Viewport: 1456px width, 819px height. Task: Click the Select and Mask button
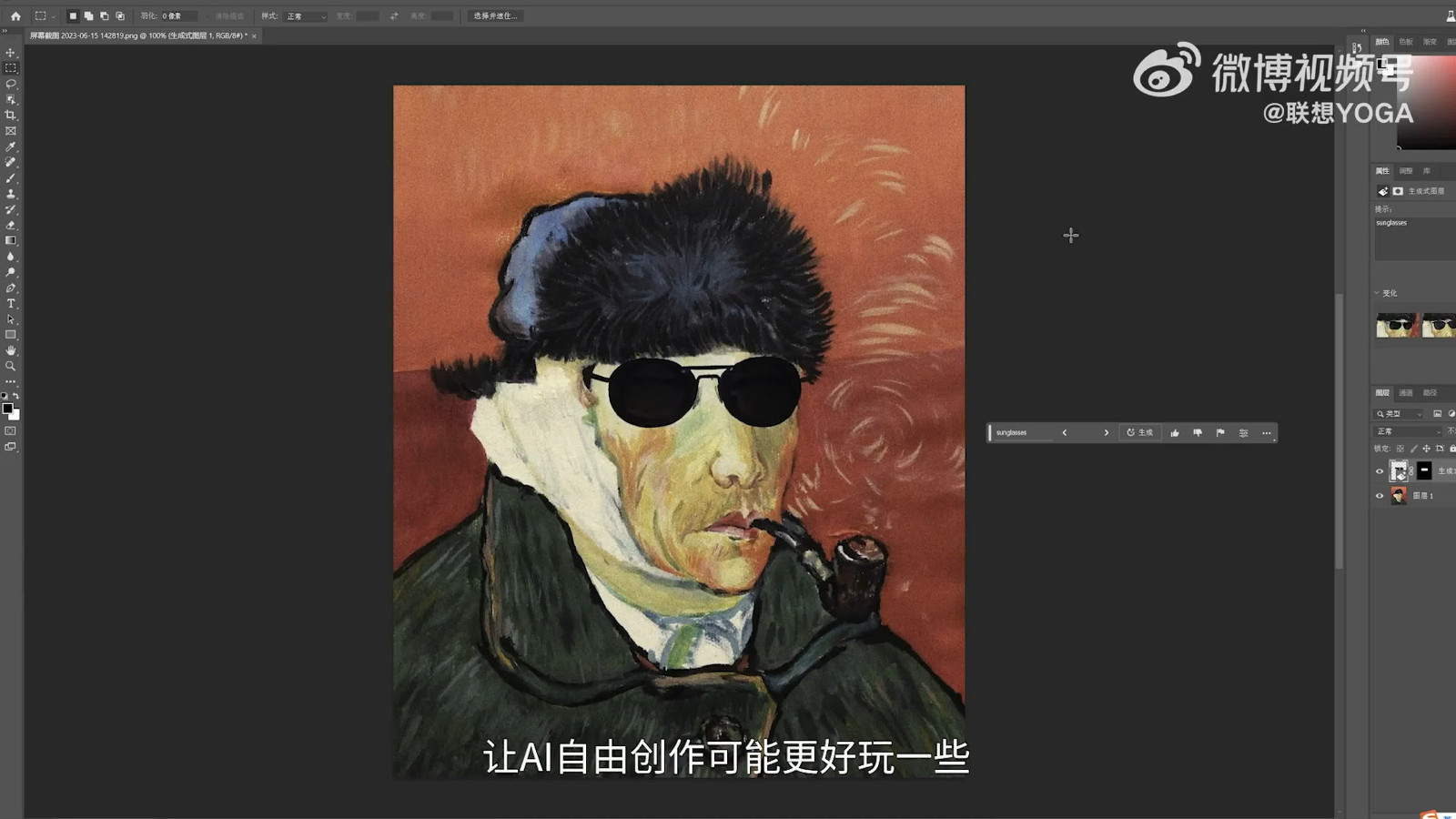tap(495, 15)
